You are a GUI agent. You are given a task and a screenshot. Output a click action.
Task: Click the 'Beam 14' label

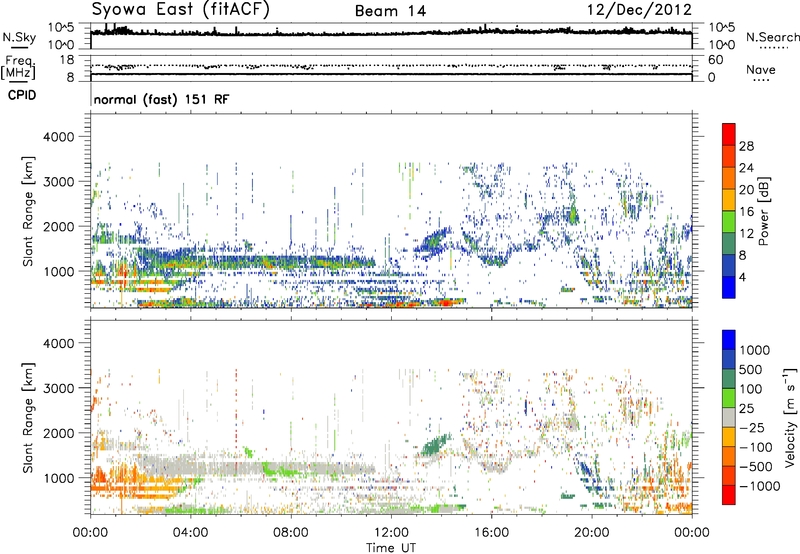click(x=390, y=11)
